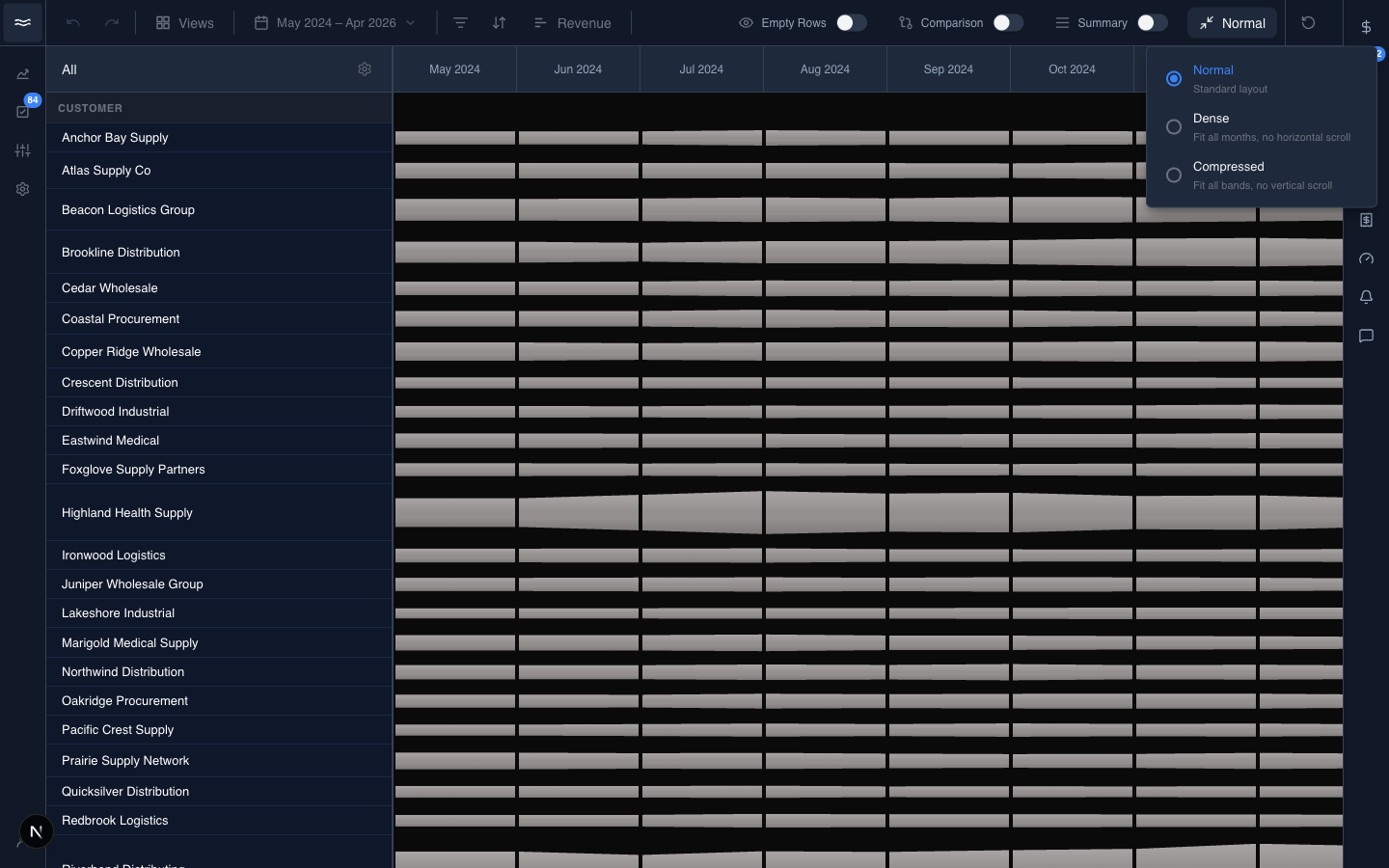Select the Prairie Supply Network row
1389x868 pixels.
219,761
